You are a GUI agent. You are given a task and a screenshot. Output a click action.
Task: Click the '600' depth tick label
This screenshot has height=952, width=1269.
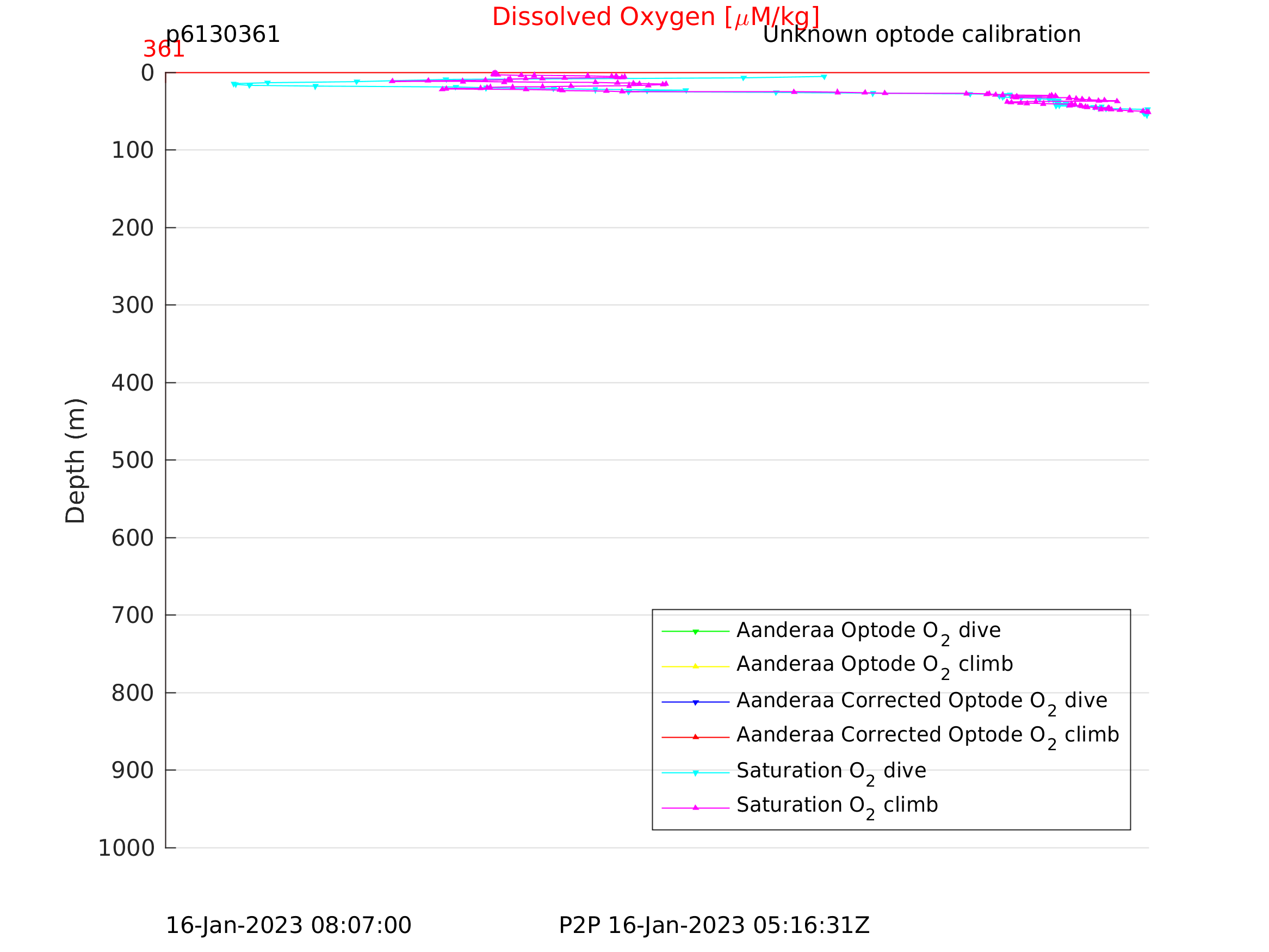click(133, 538)
